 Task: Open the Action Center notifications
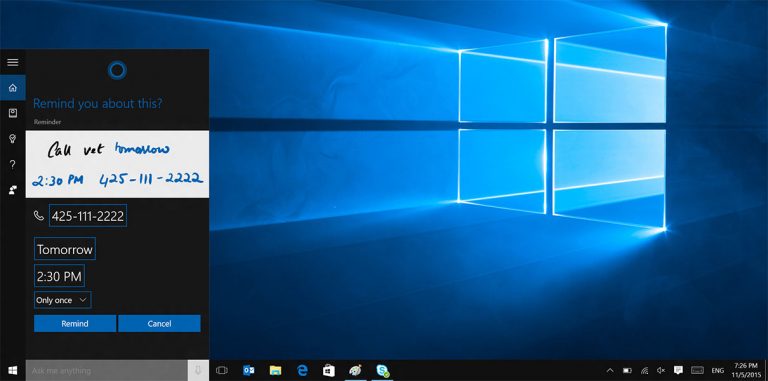678,370
